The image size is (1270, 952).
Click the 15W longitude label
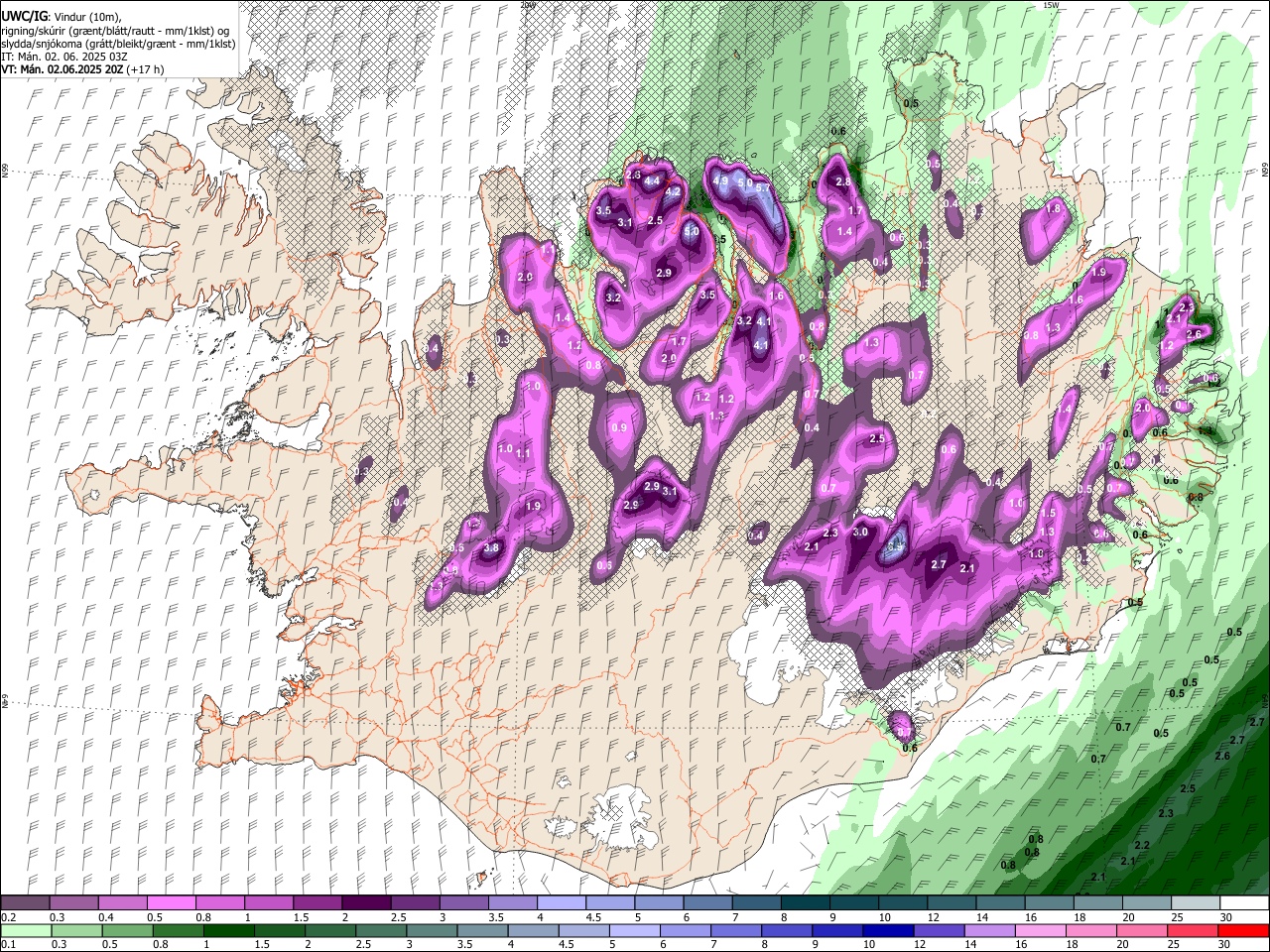pyautogui.click(x=1051, y=5)
